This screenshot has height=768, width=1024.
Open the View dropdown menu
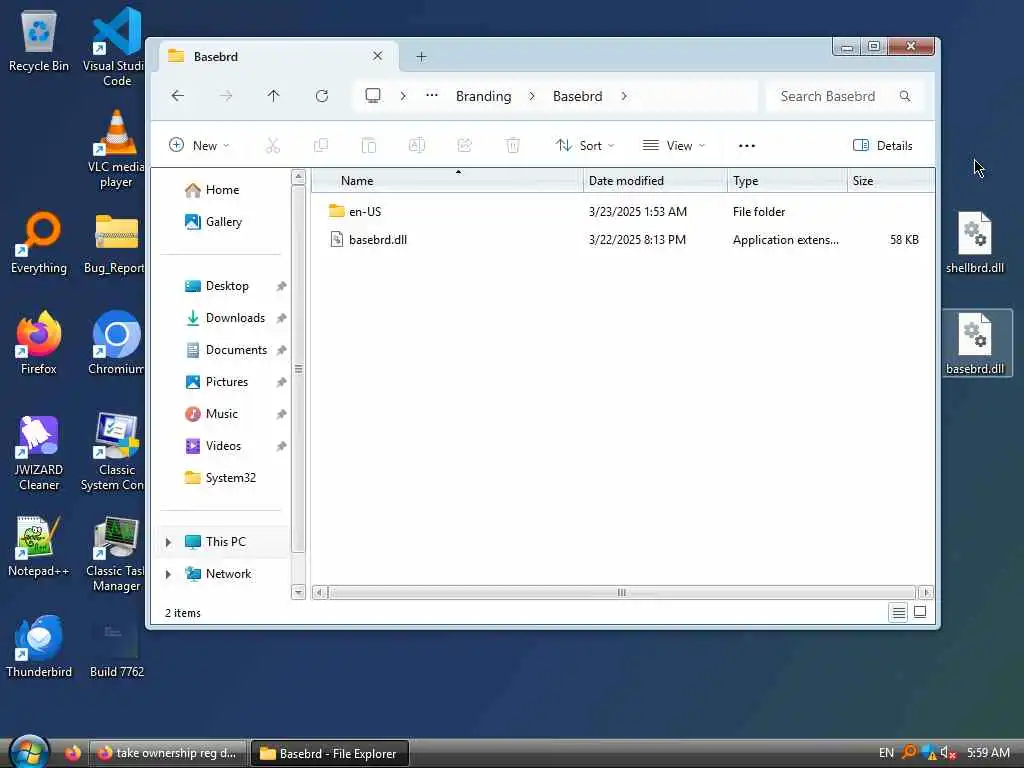click(x=674, y=146)
